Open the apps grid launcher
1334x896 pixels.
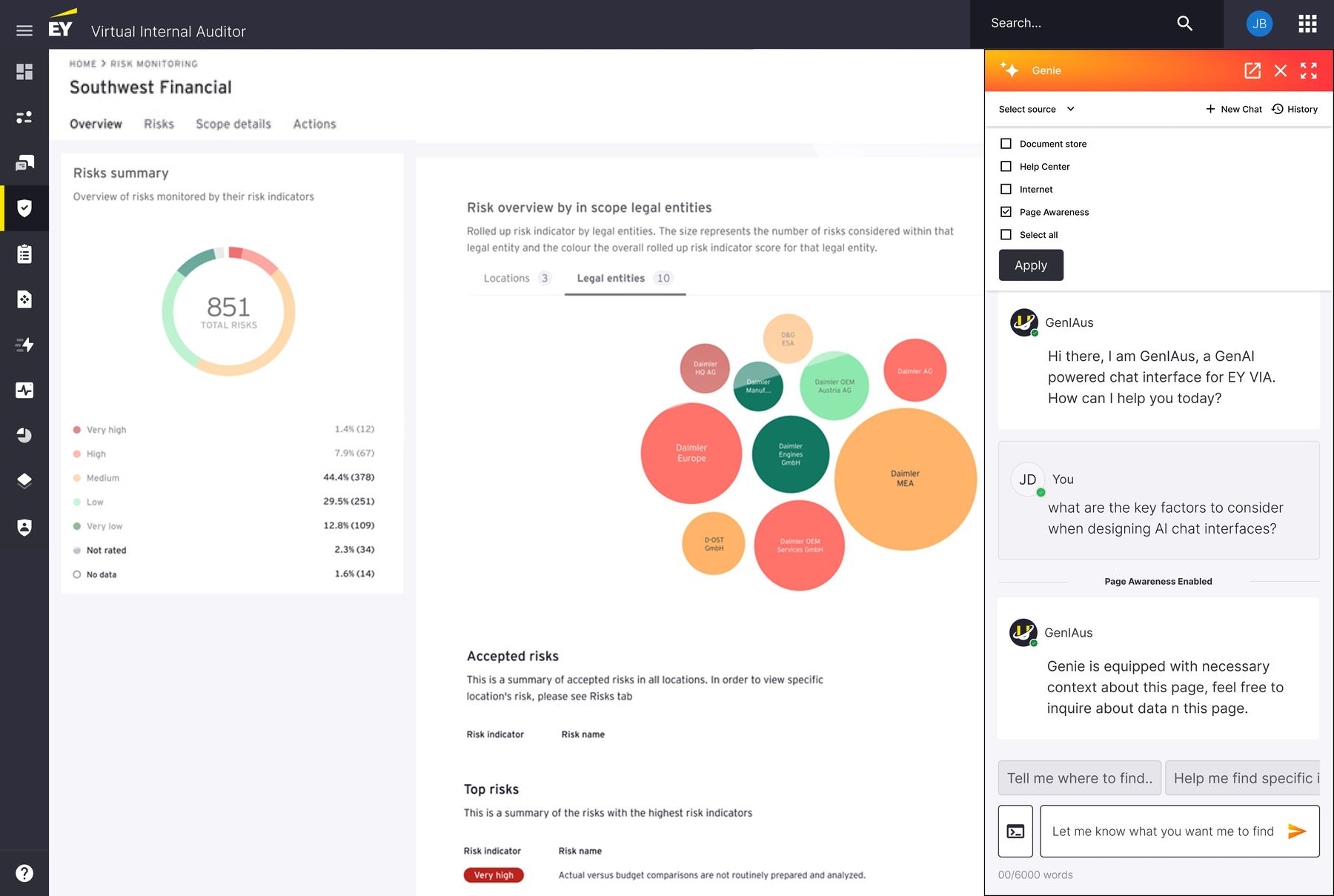1307,24
